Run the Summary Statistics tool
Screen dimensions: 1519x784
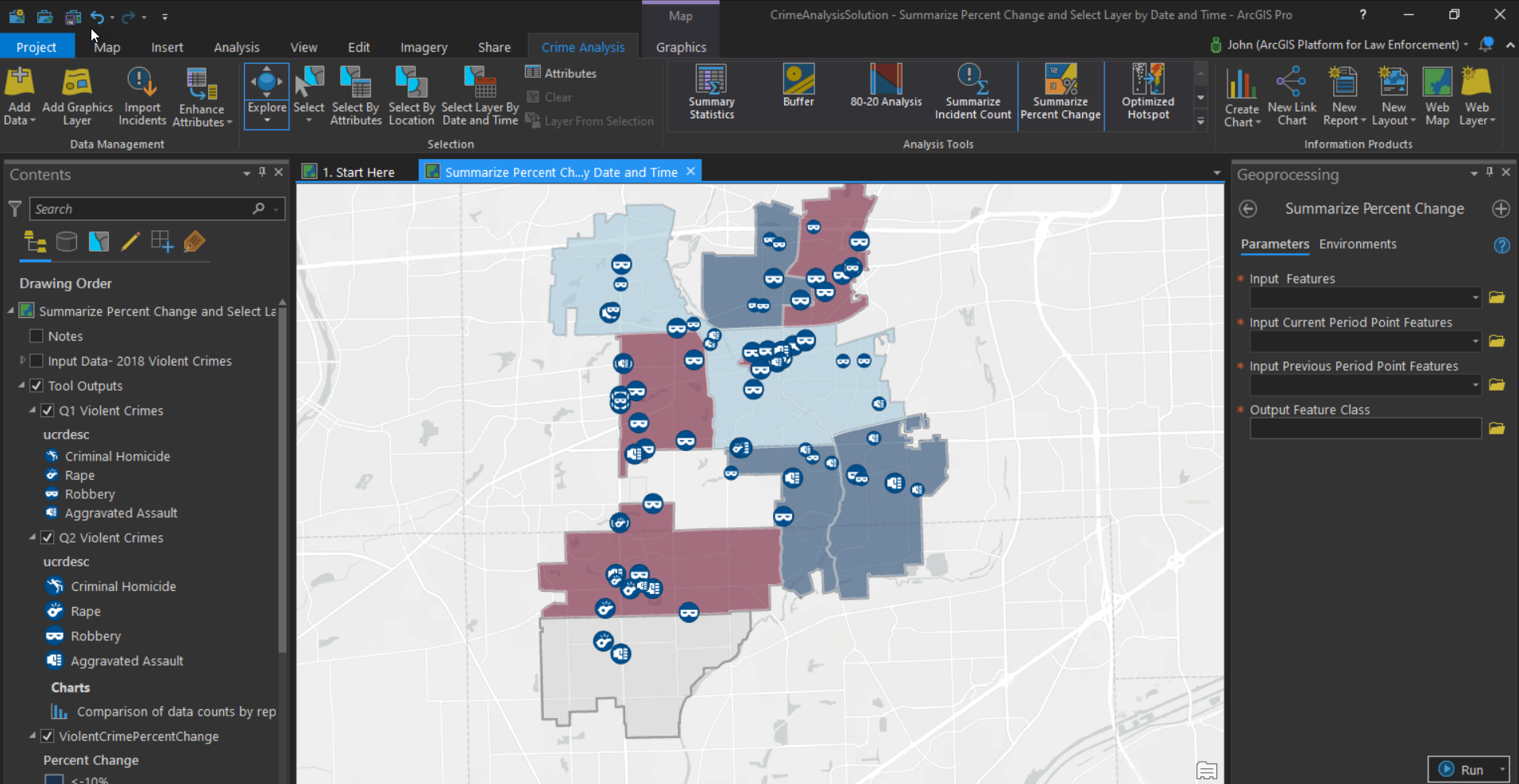coord(712,93)
